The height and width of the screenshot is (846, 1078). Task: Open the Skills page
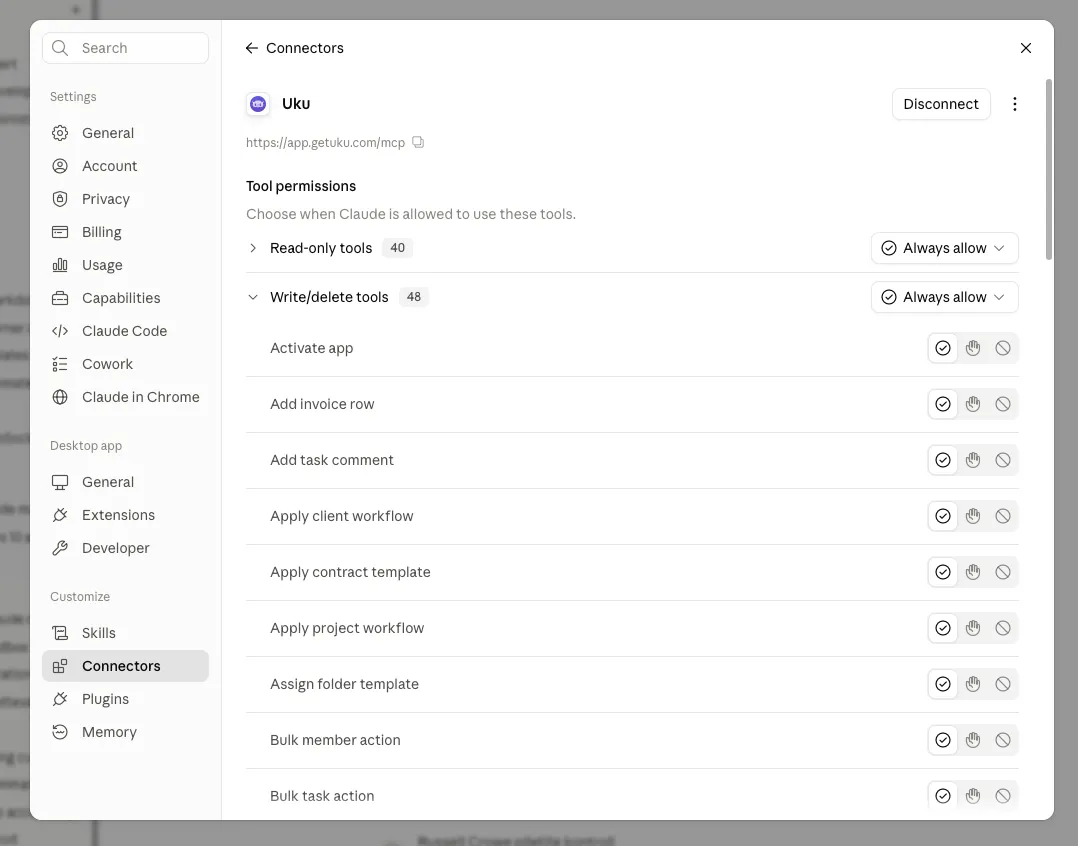pos(125,633)
